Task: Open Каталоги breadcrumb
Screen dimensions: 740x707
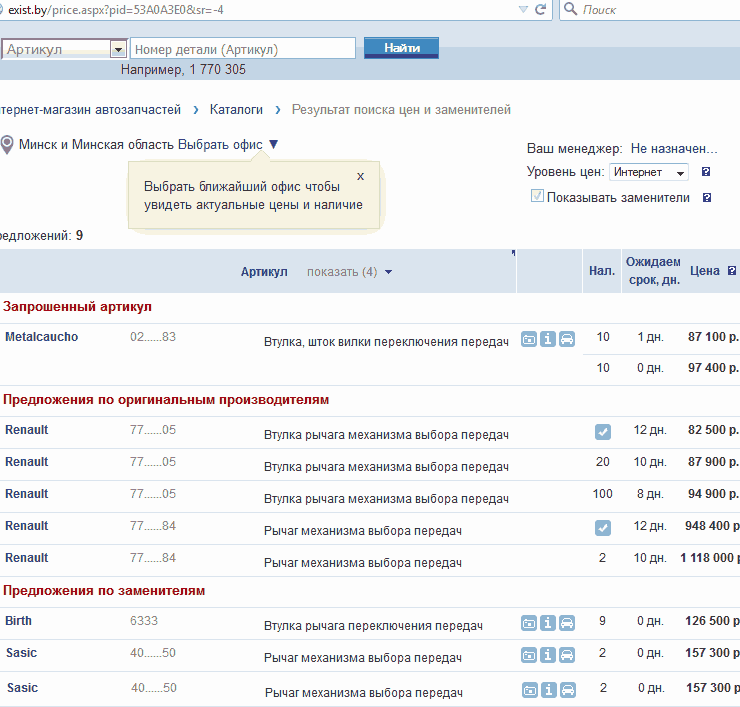Action: click(236, 109)
